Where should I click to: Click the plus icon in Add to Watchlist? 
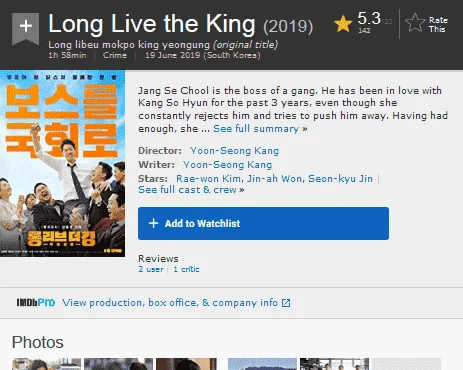(x=153, y=223)
